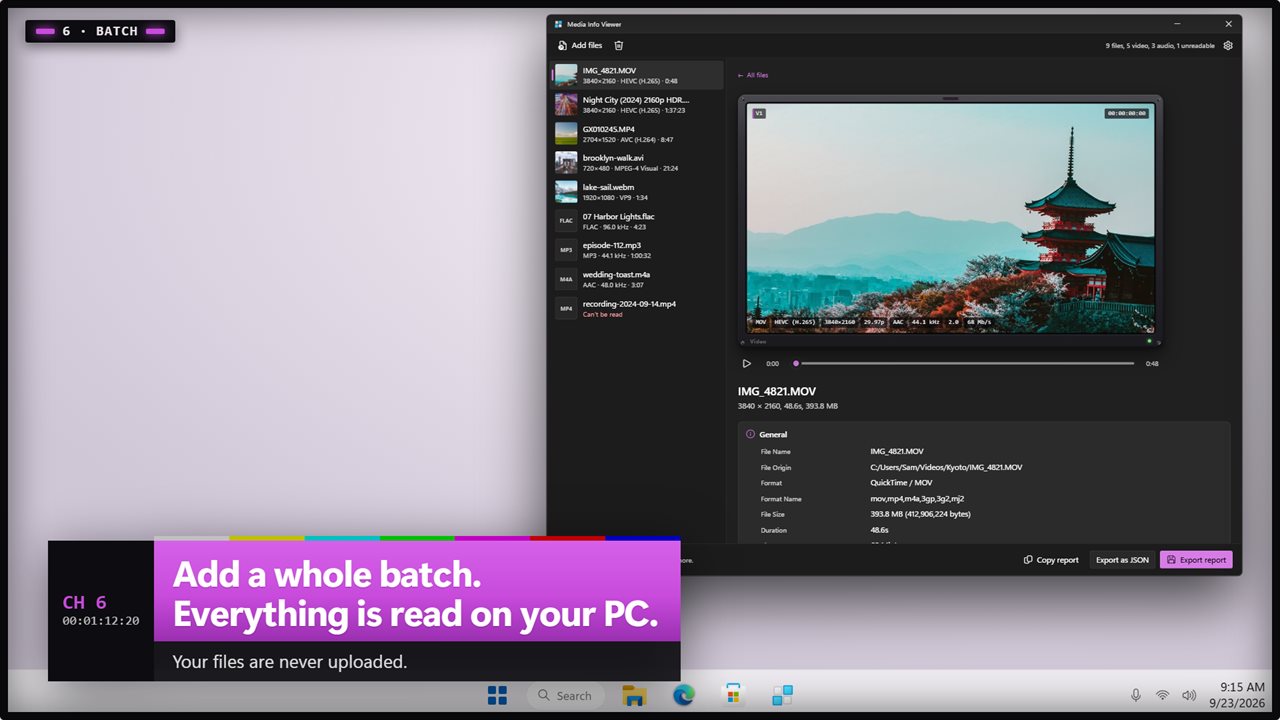Click the file summary 9 files, 5 video text
The height and width of the screenshot is (720, 1280).
coord(1160,45)
